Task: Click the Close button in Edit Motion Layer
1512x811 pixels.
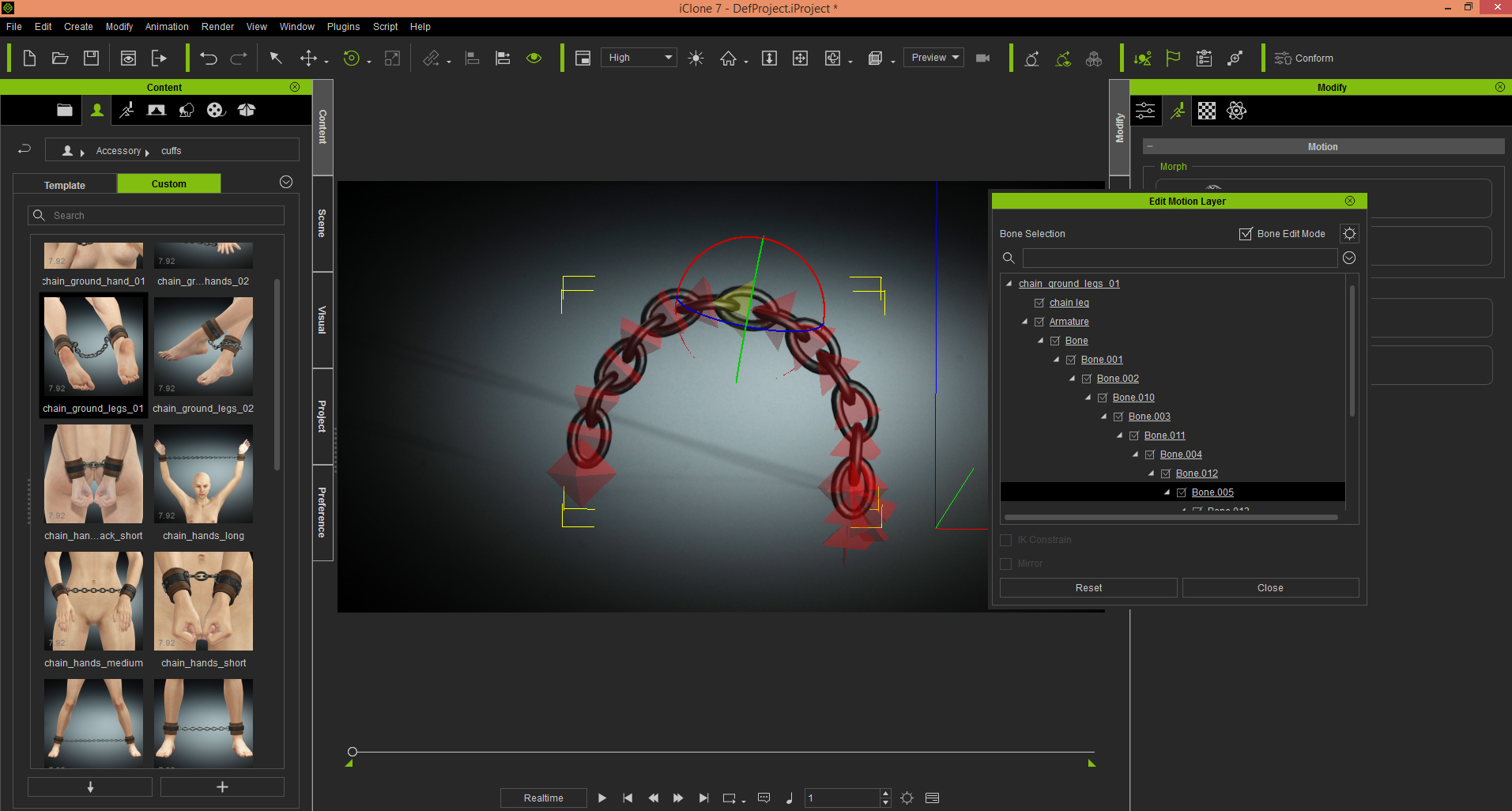Action: (x=1270, y=588)
